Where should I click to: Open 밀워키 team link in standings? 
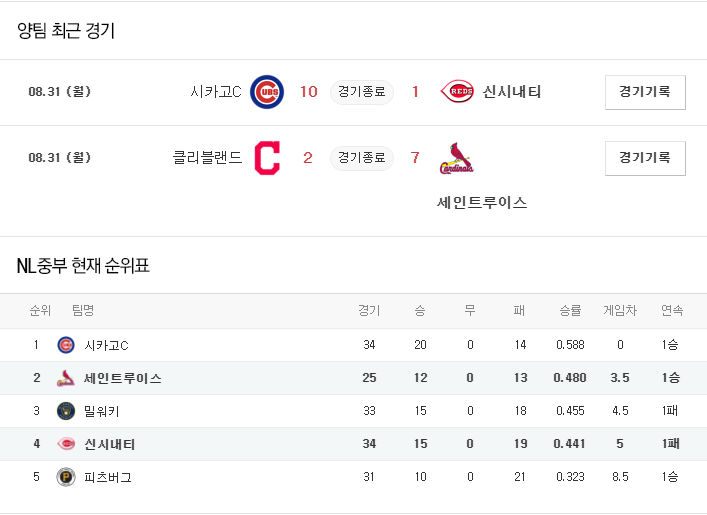pos(101,411)
